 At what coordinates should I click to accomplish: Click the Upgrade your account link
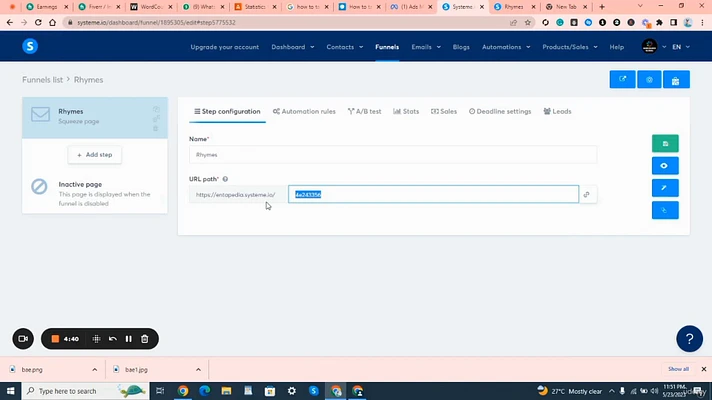[224, 47]
